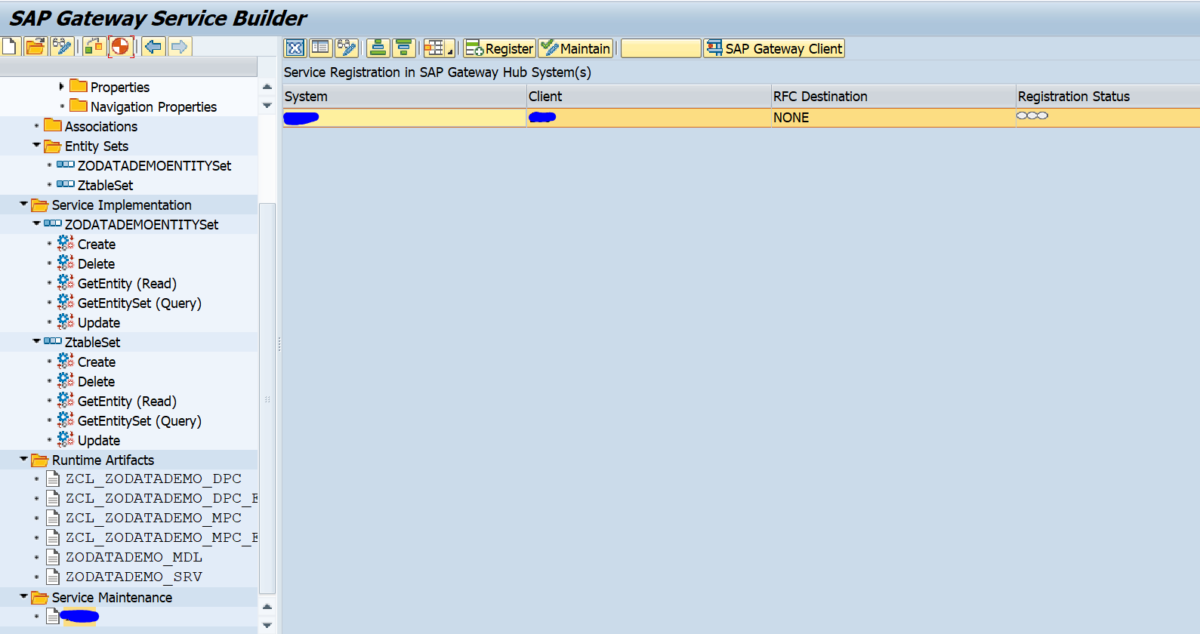Collapse the Service Implementation folder
Viewport: 1200px width, 634px height.
23,204
